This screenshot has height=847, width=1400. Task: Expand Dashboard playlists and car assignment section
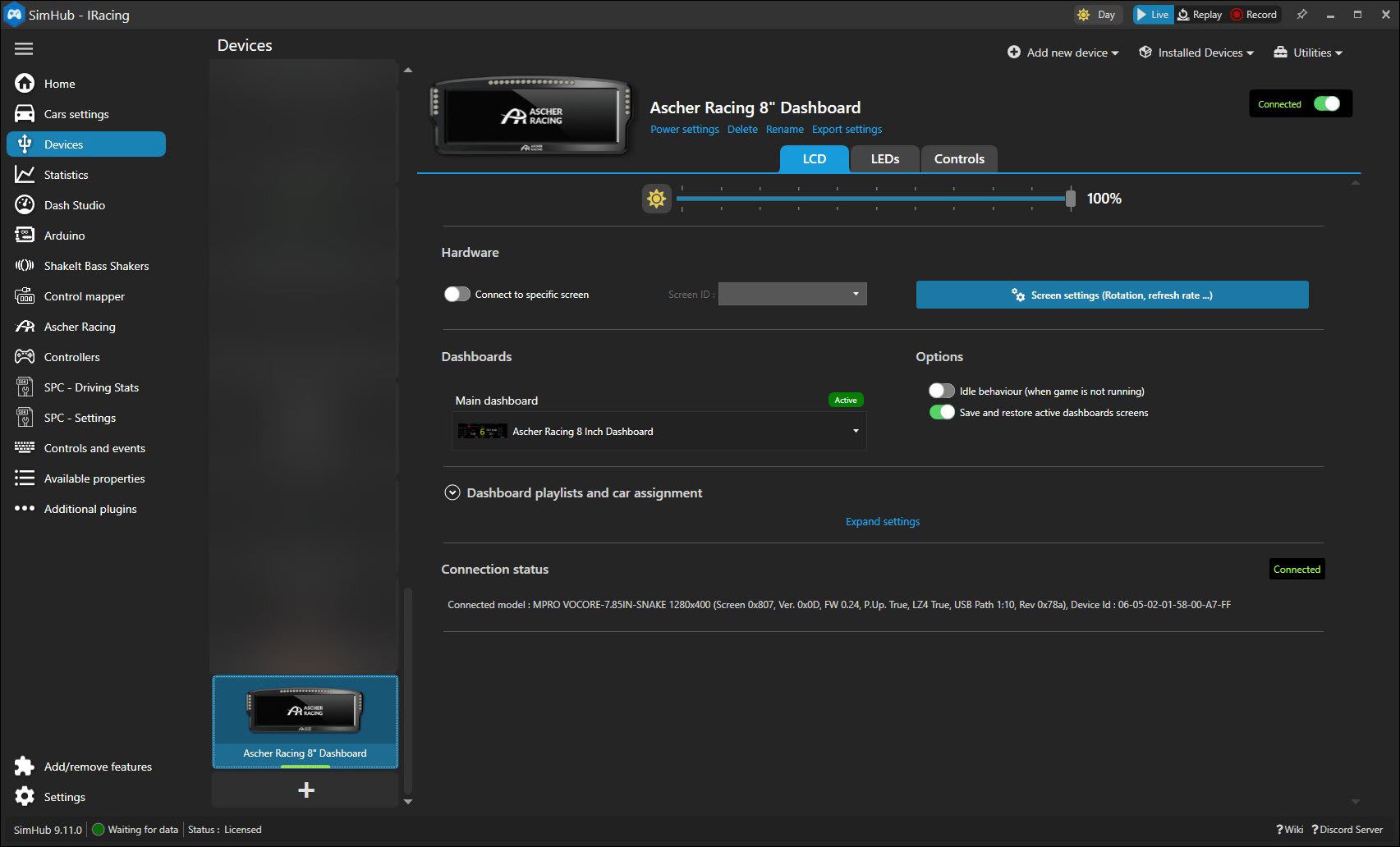click(452, 493)
